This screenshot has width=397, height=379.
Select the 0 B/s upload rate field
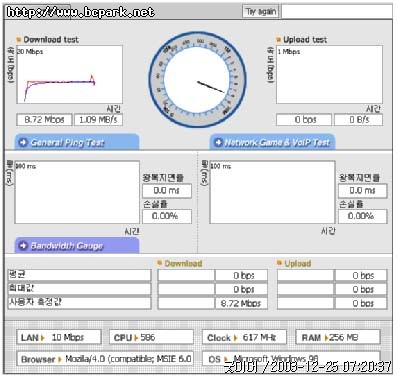(358, 120)
